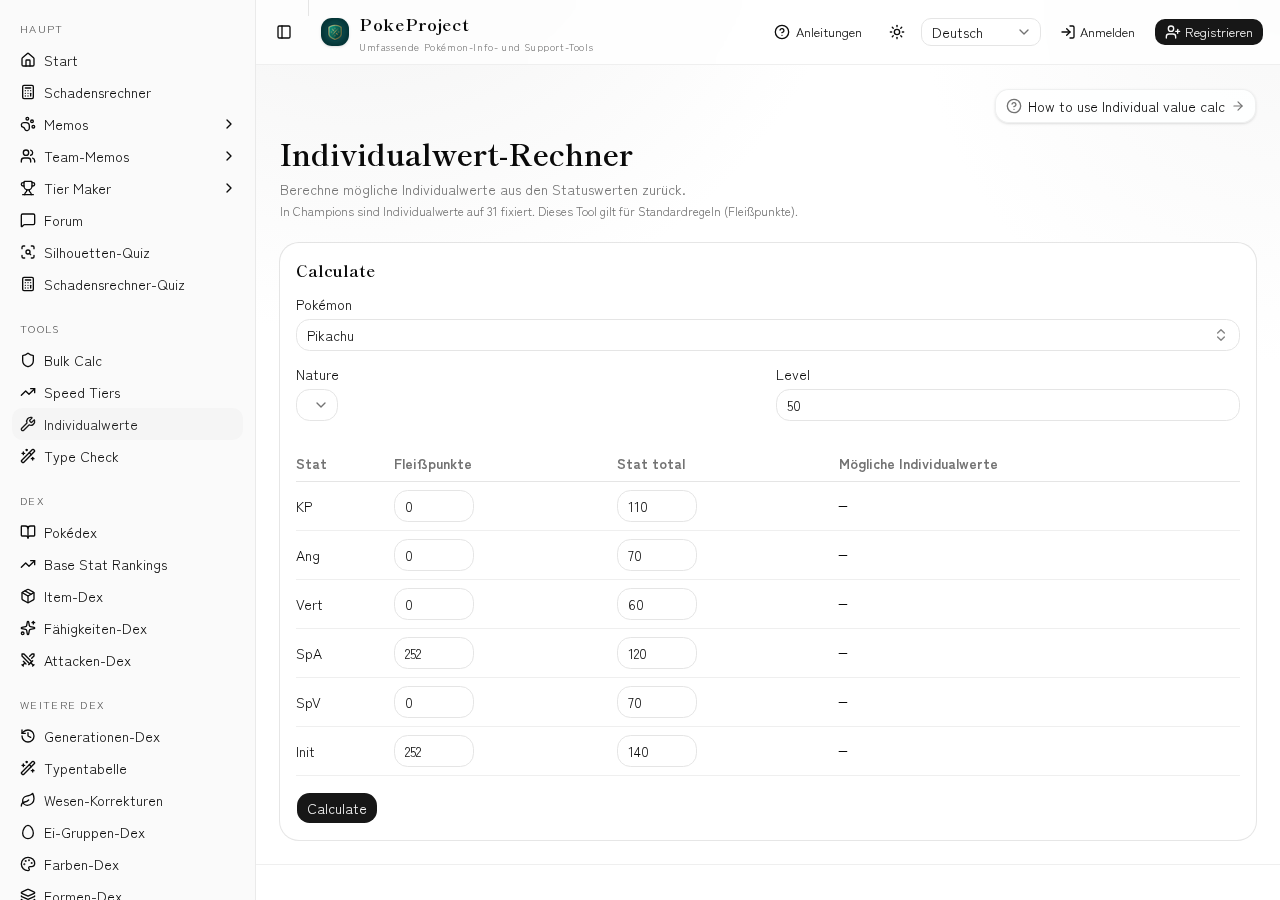The width and height of the screenshot is (1280, 900).
Task: Click the SpV Fleißpunkte input
Action: pyautogui.click(x=434, y=702)
